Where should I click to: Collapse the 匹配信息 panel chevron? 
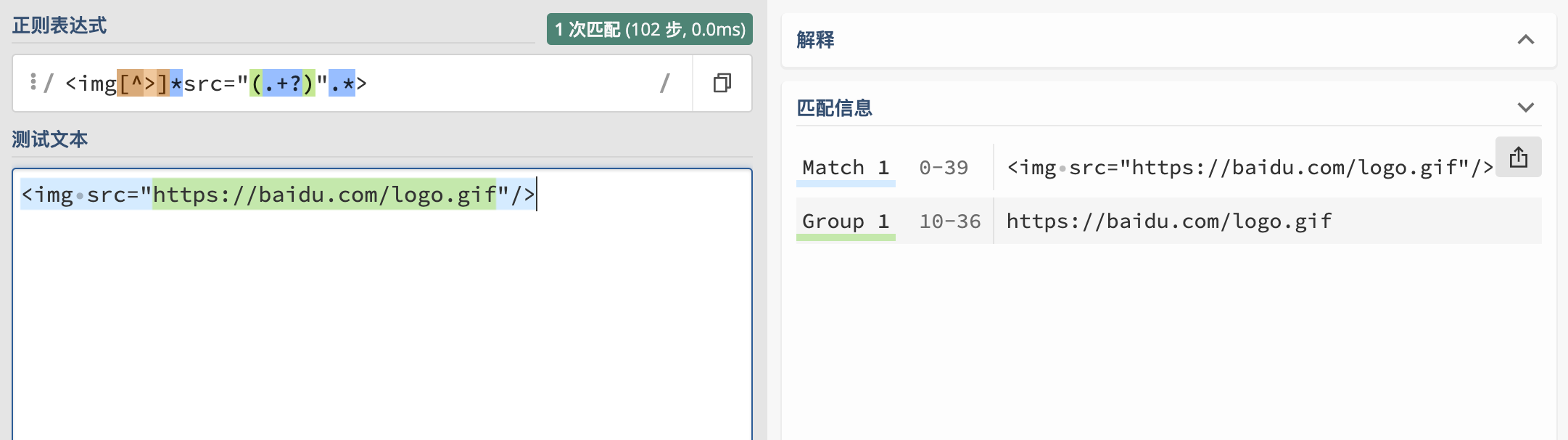click(1525, 107)
